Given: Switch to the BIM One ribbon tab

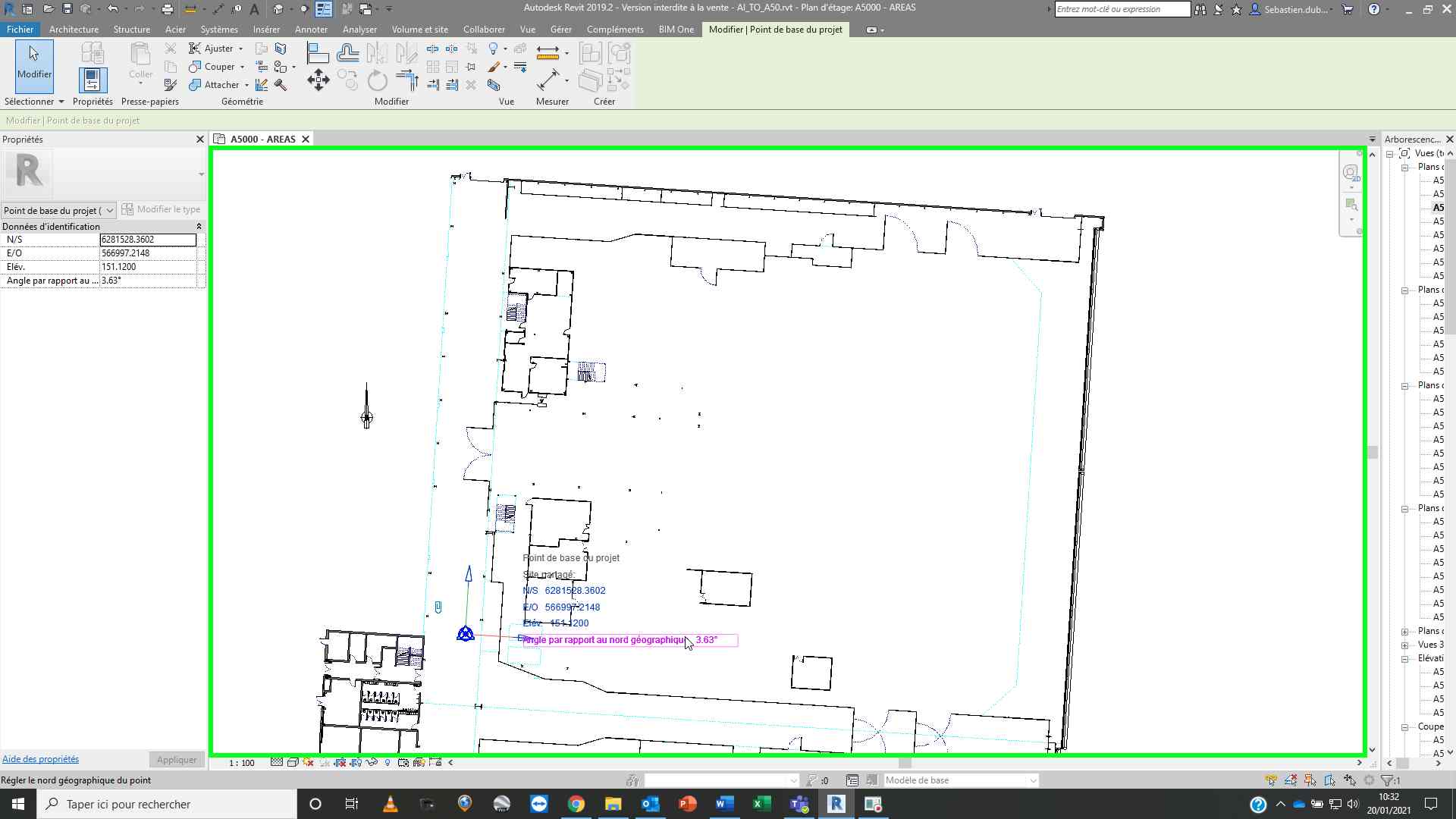Looking at the screenshot, I should [676, 30].
